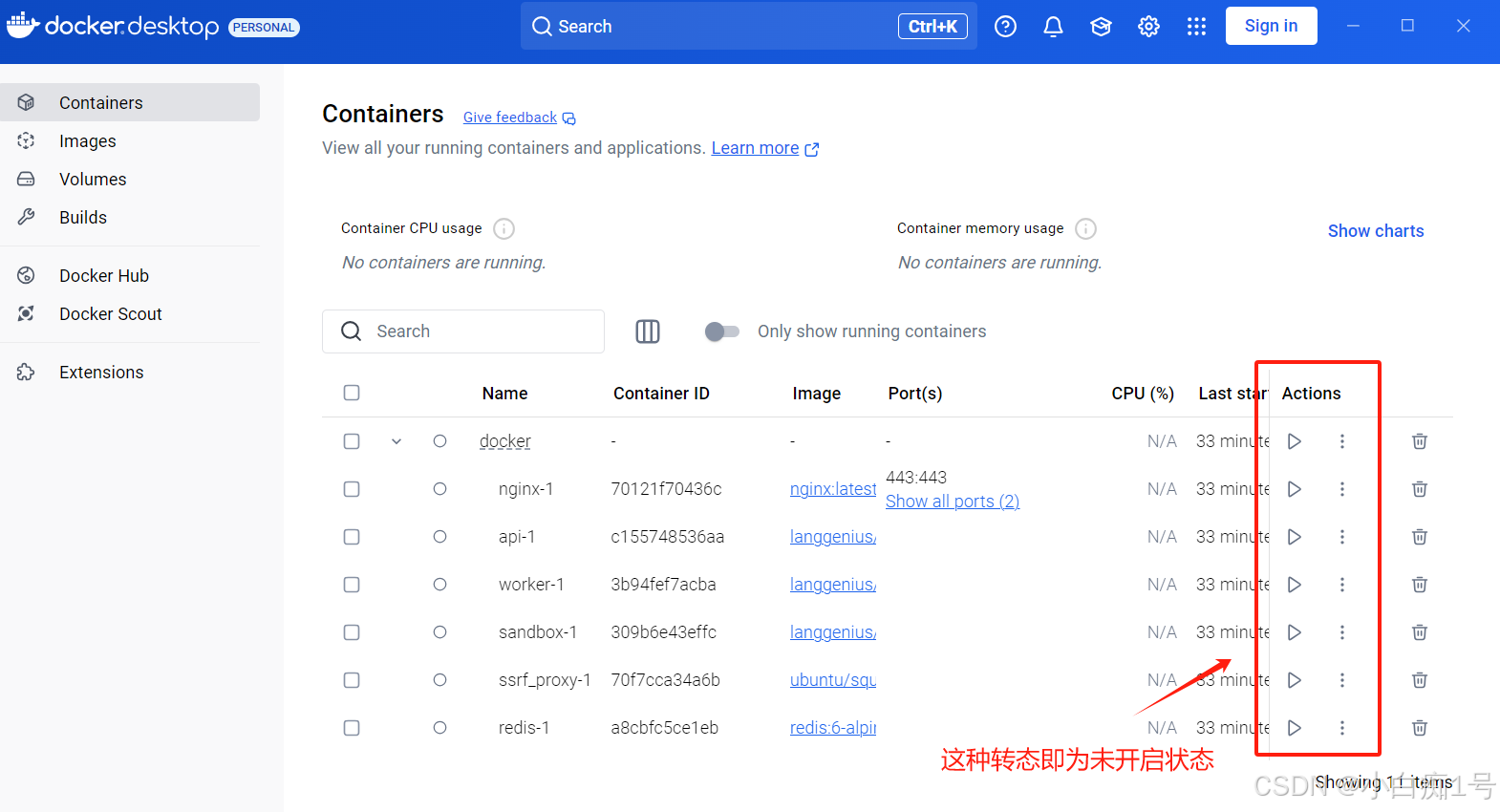Open the Give feedback link
Viewport: 1500px width, 812px height.
tap(519, 118)
